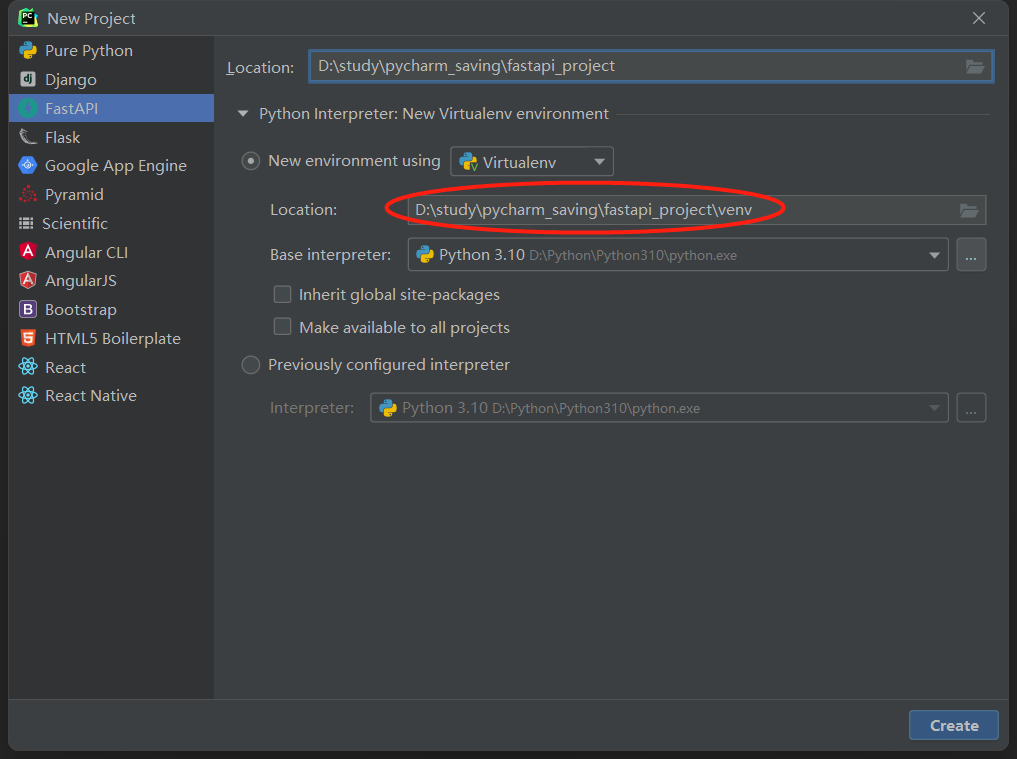Choose HTML5 Boilerplate project type
Image resolution: width=1017 pixels, height=759 pixels.
[x=111, y=338]
